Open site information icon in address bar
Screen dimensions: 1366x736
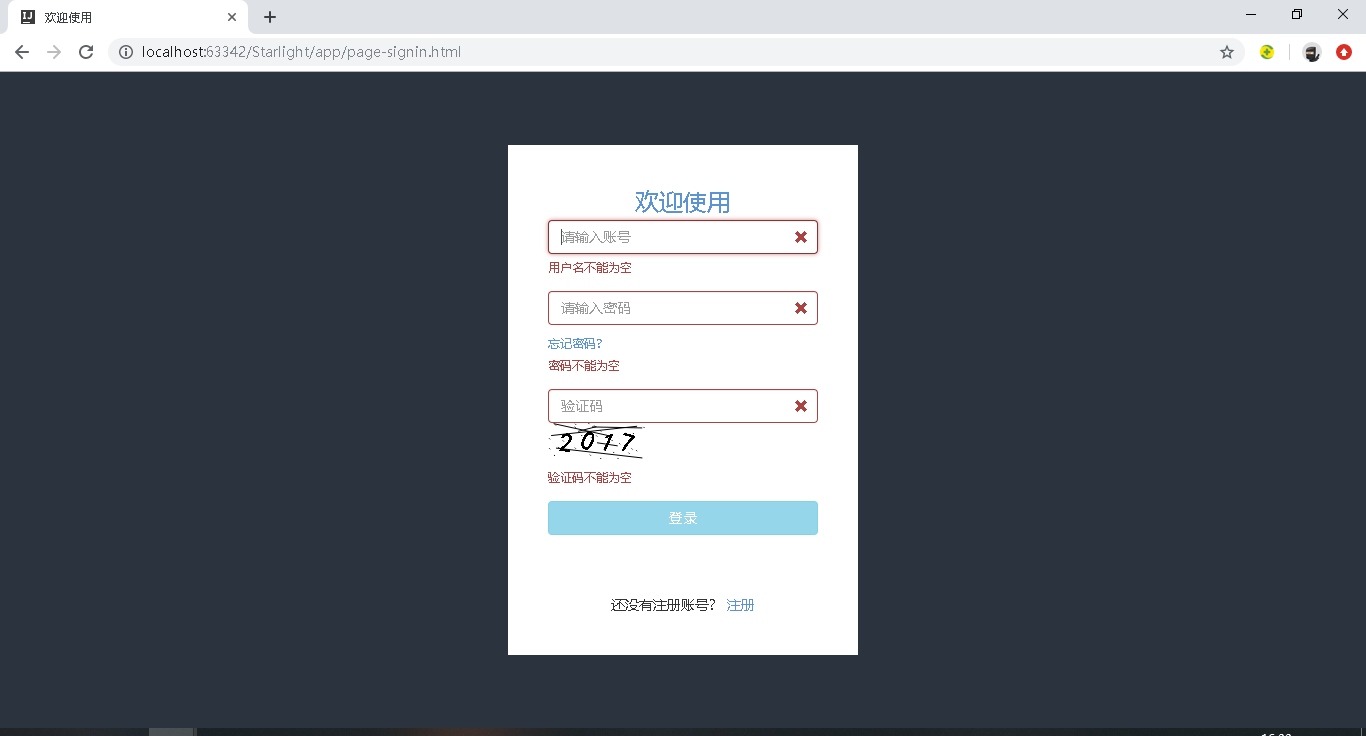126,52
